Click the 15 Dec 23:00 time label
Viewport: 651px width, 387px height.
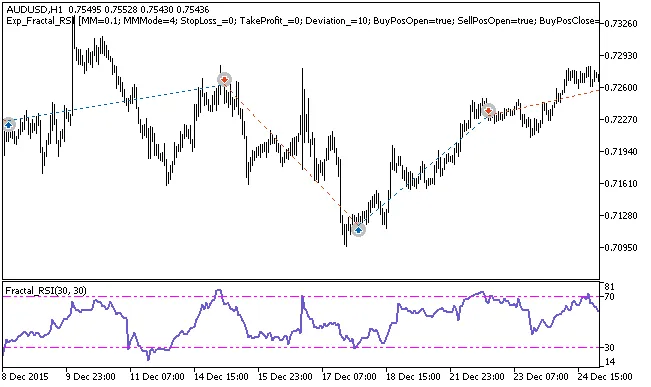(284, 377)
